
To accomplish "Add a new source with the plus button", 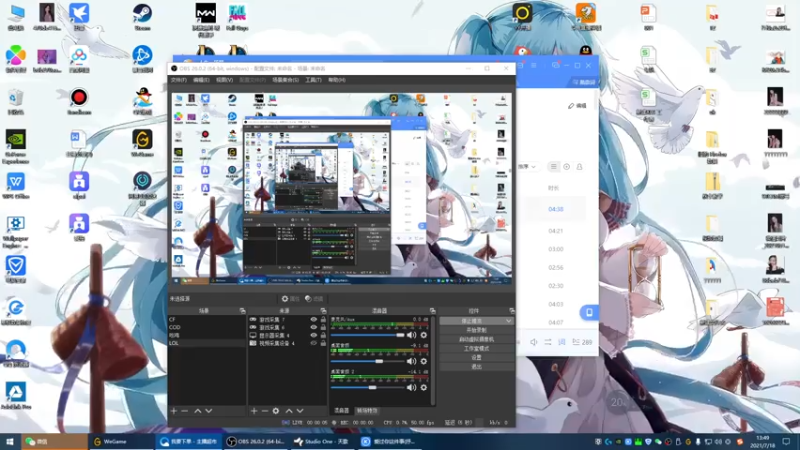I will [254, 411].
